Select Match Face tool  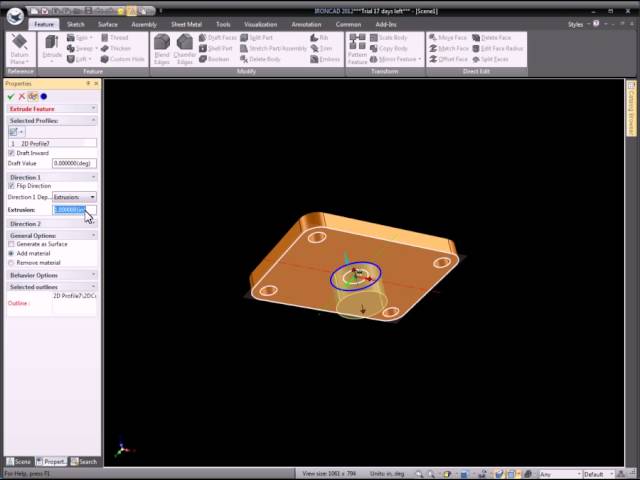[x=449, y=48]
